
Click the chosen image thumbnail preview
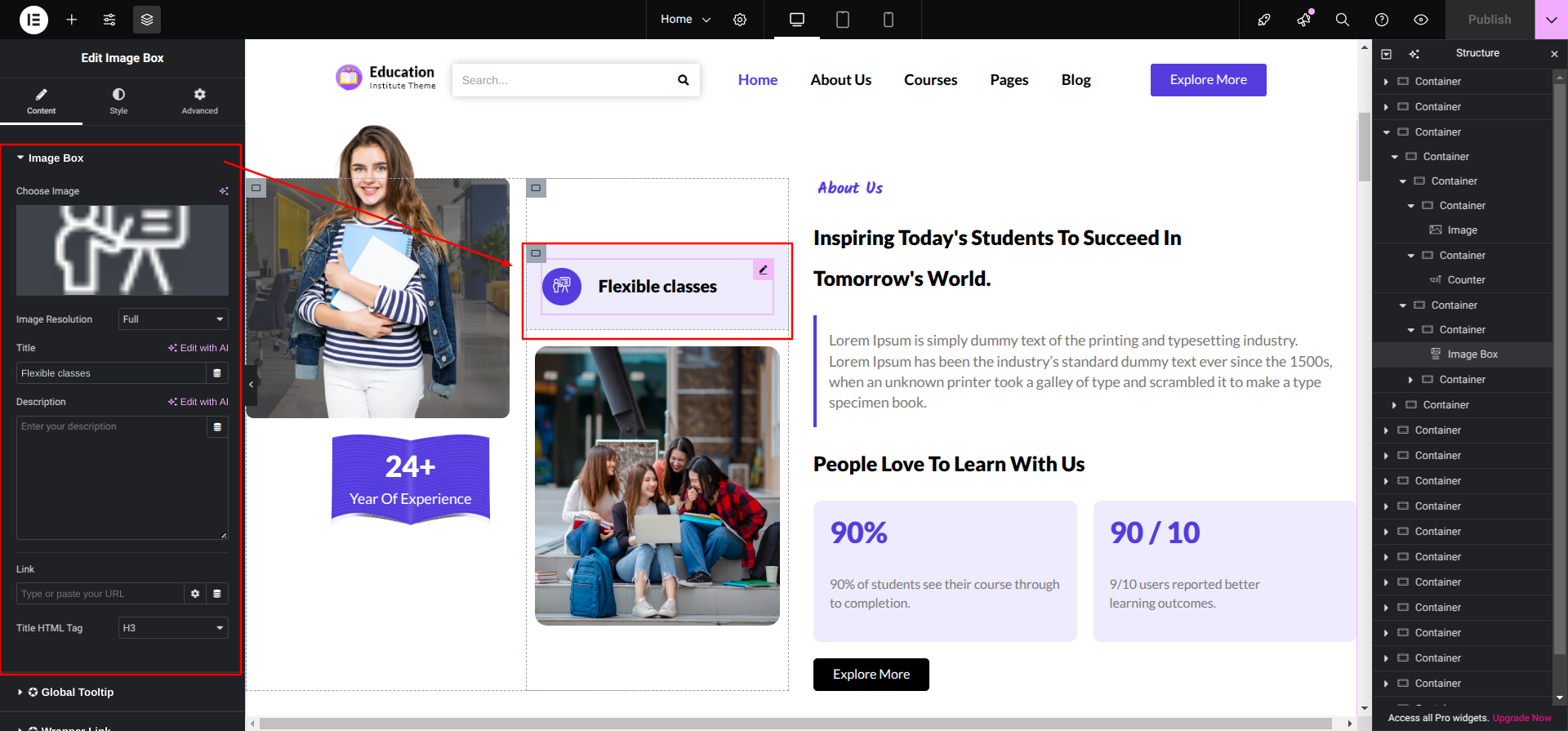(122, 250)
